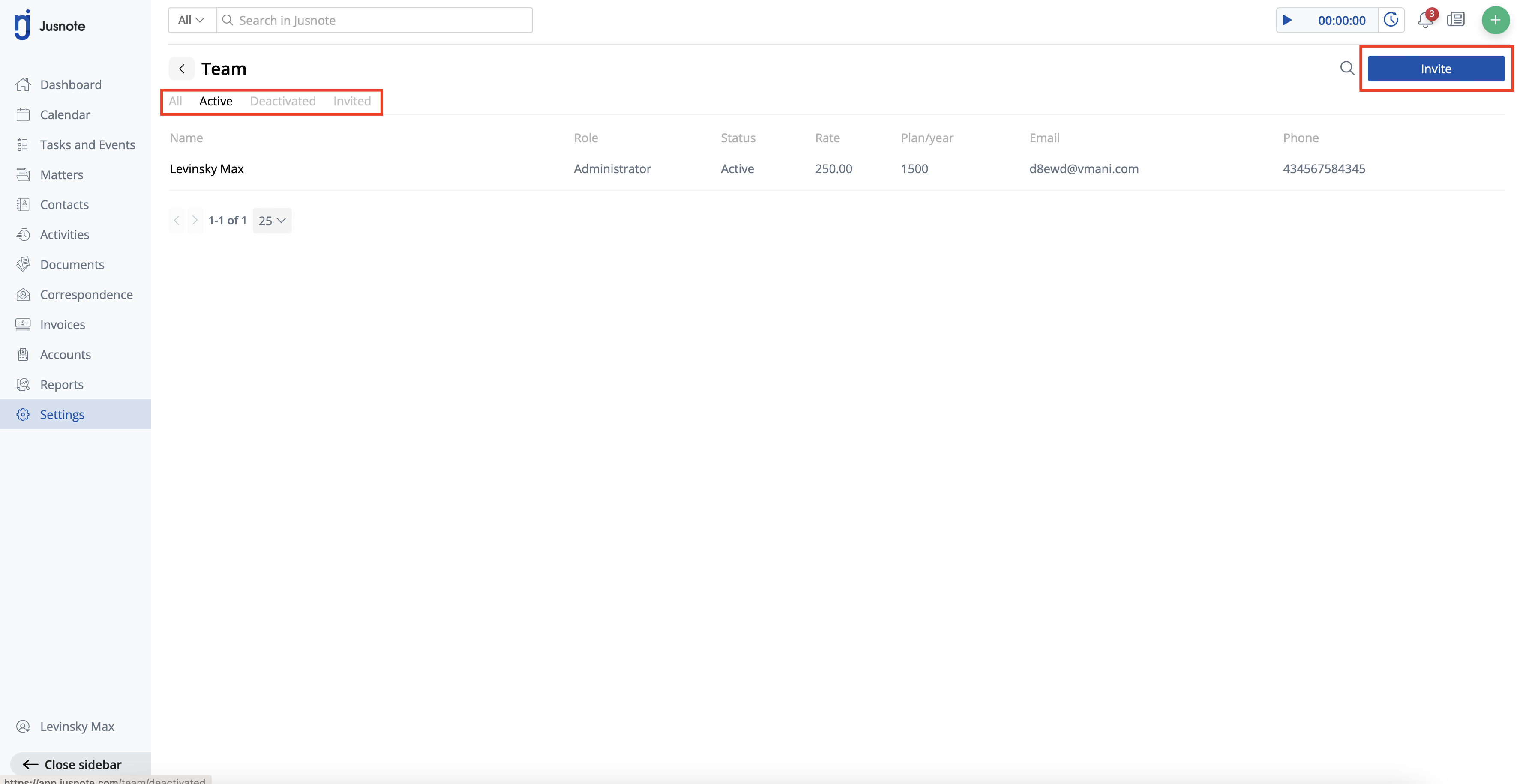Click the Status column header
The width and height of the screenshot is (1529, 784).
(738, 138)
